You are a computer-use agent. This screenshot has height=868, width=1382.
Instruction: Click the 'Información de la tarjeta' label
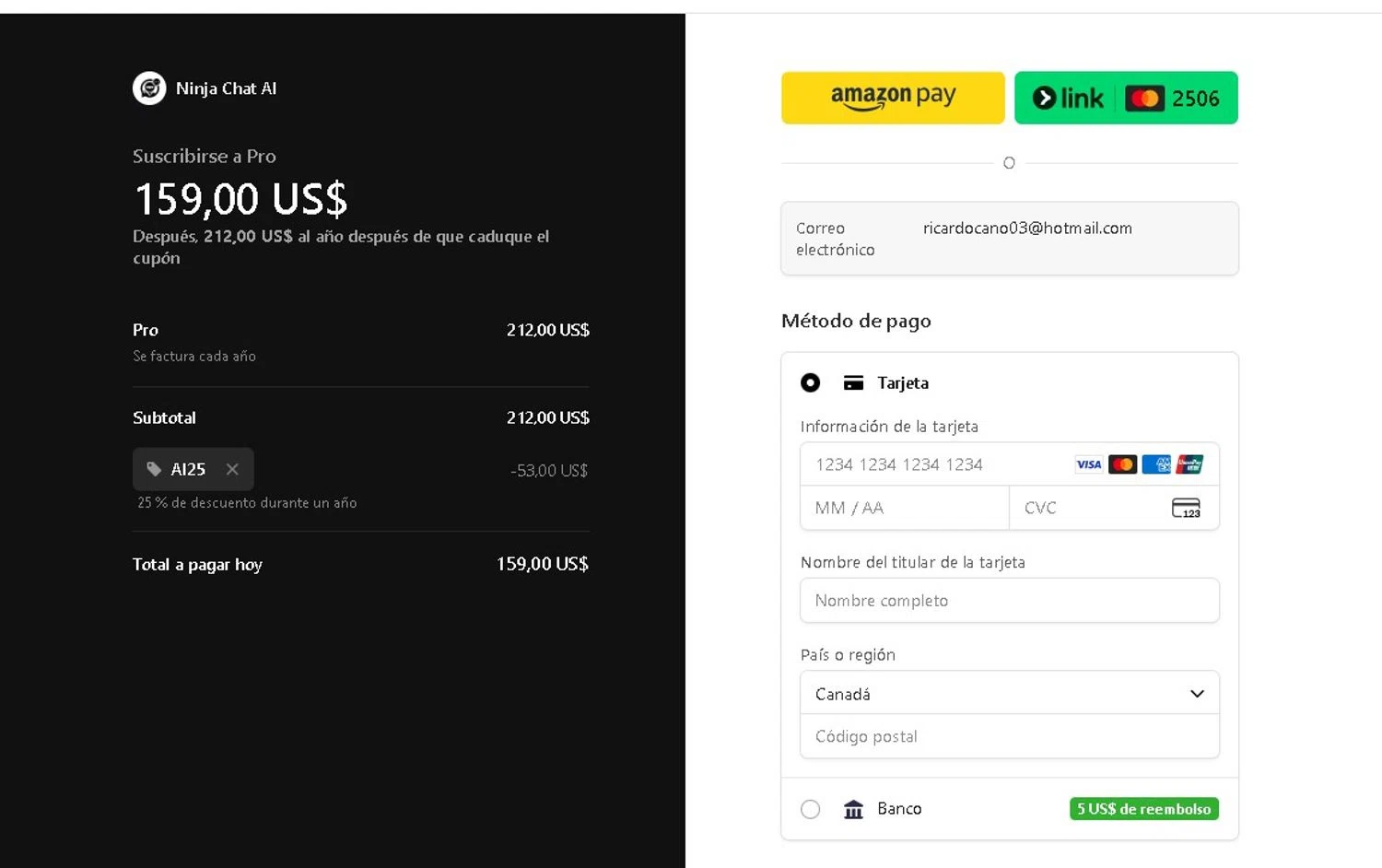[889, 427]
